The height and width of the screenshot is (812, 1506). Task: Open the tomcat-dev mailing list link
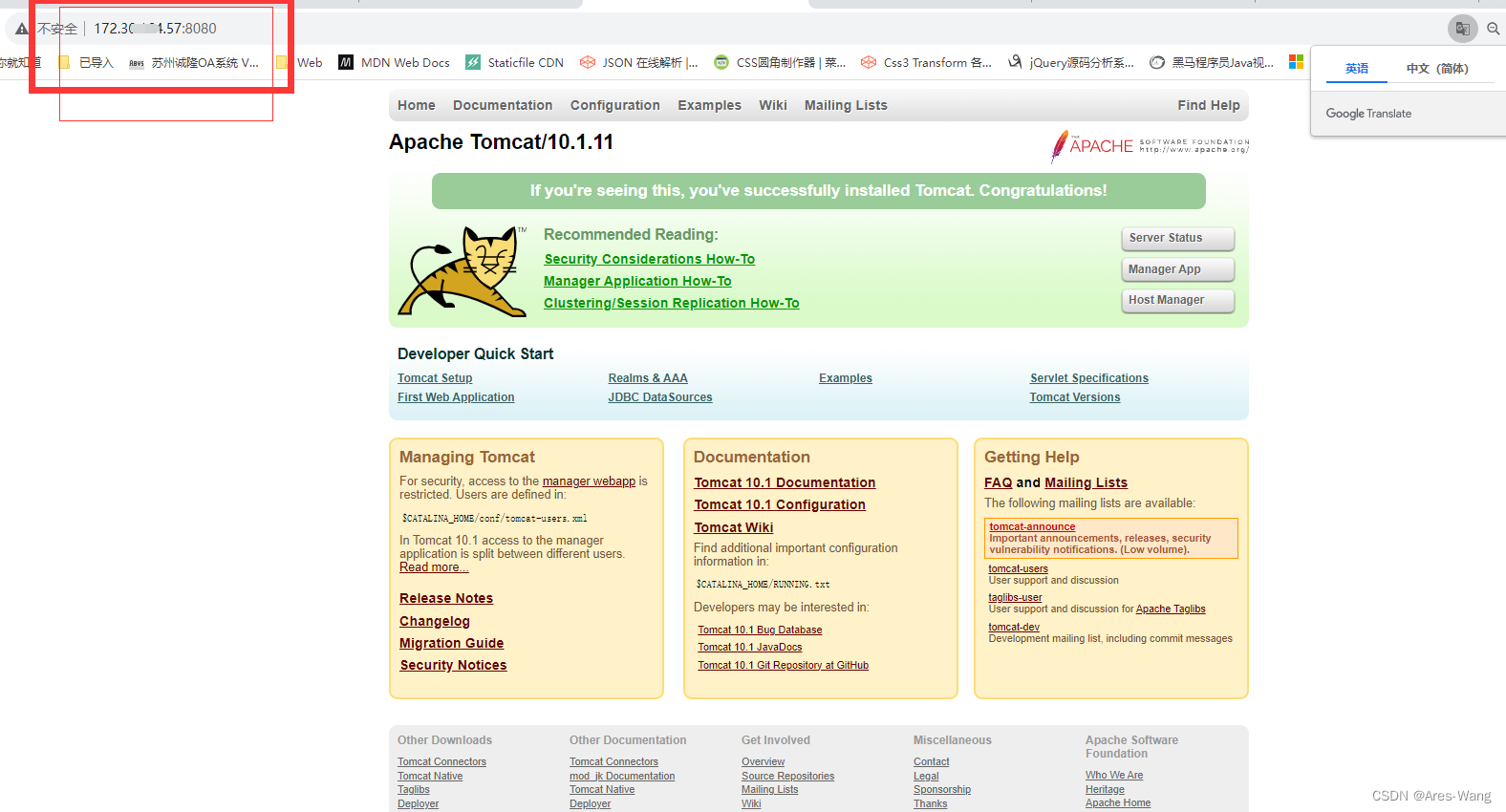pyautogui.click(x=1014, y=627)
